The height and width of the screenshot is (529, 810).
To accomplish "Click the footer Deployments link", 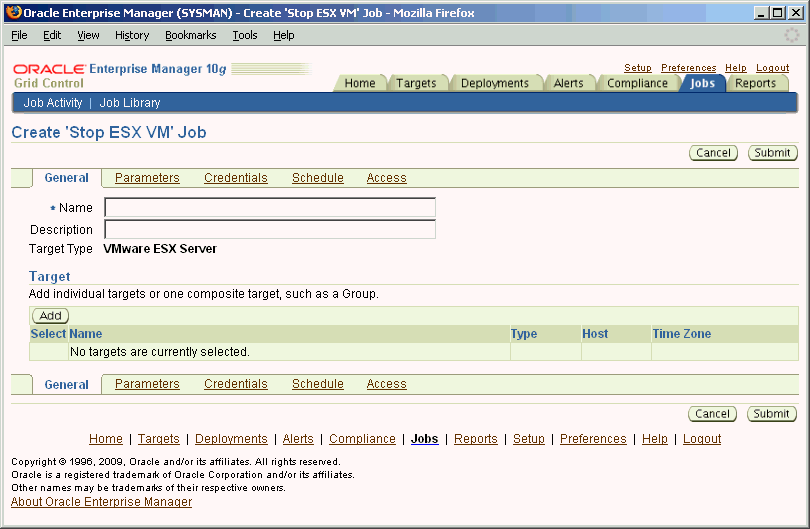I will click(x=231, y=439).
